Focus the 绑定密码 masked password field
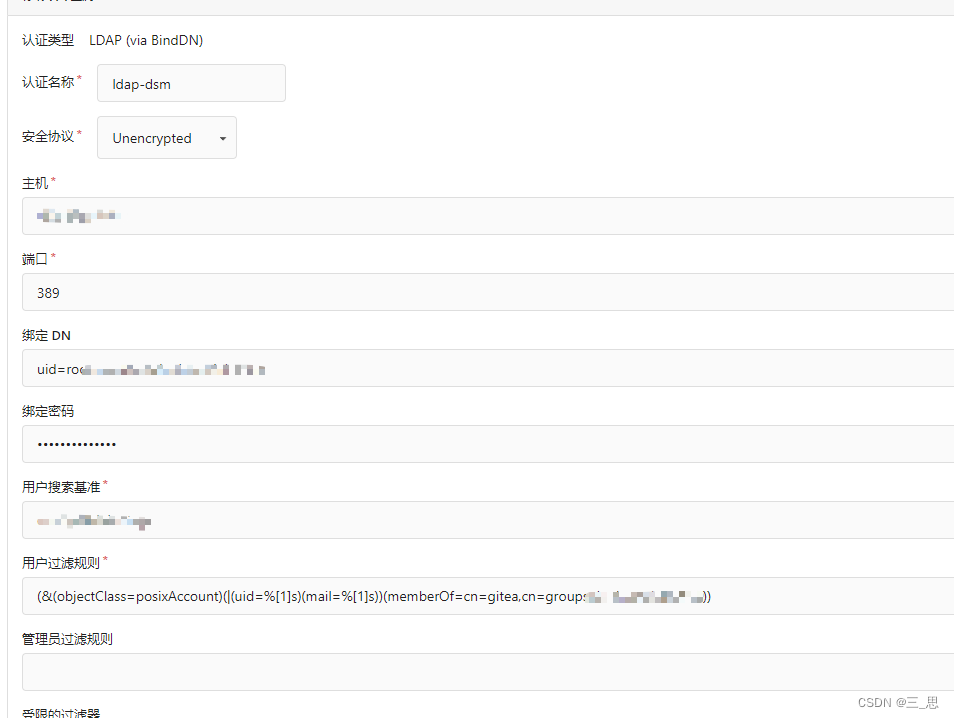The width and height of the screenshot is (954, 718). click(487, 444)
